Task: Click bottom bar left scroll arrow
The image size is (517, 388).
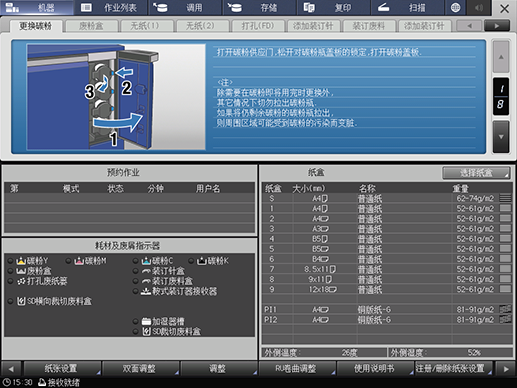Action: tap(11, 369)
